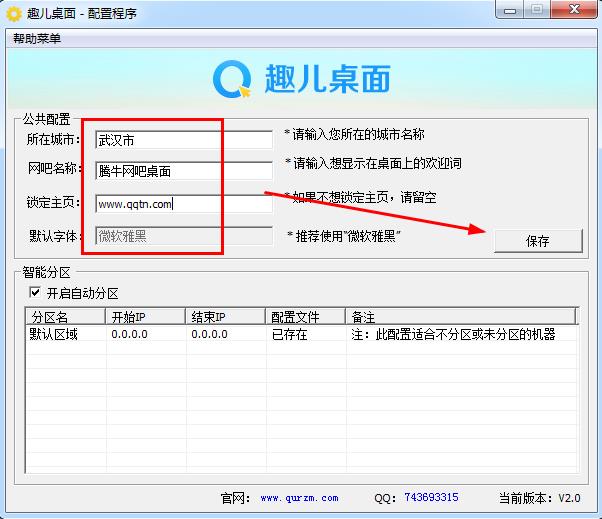Click the 配置文件 column header
The image size is (602, 519).
coord(305,317)
